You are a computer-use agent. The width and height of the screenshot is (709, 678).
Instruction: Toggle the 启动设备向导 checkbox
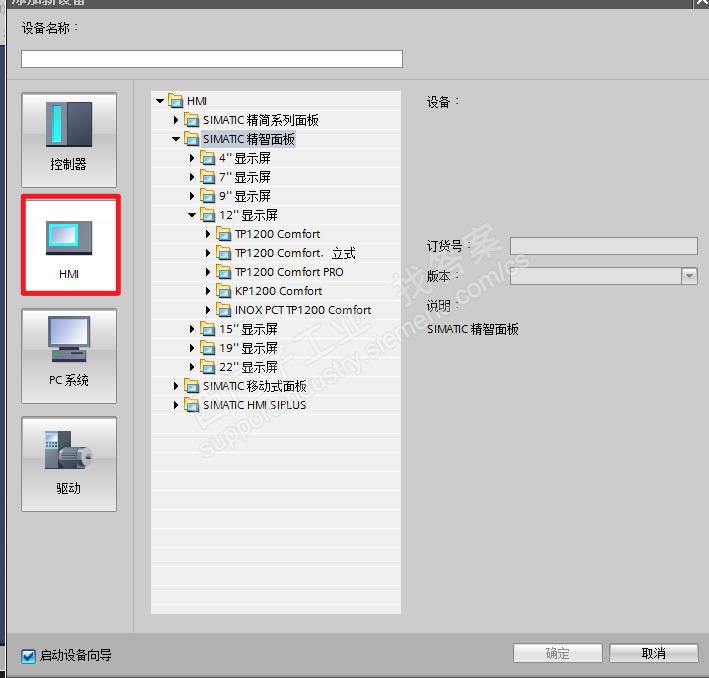[28, 655]
